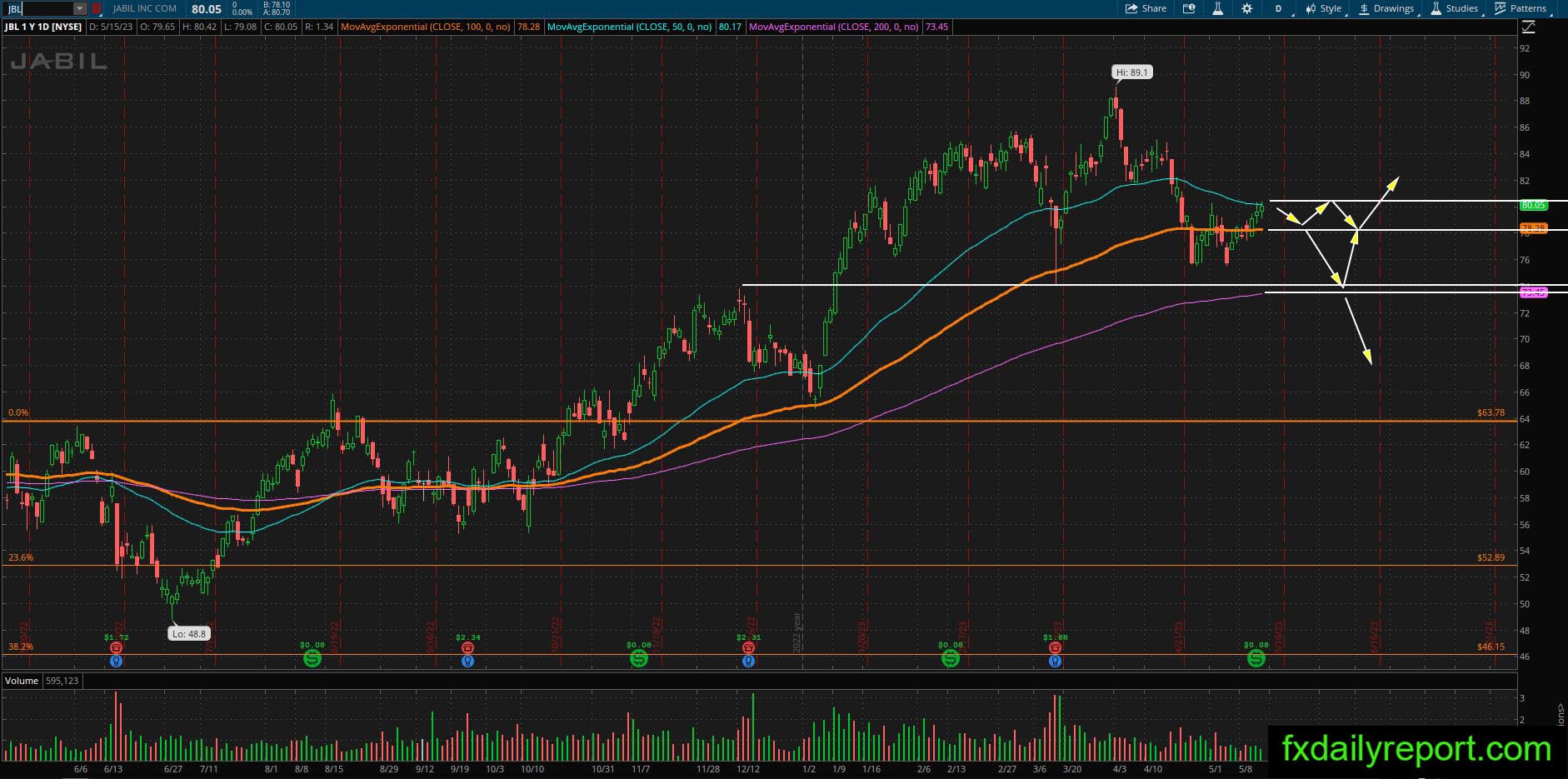Click the D: 5/15/23 date readout

pyautogui.click(x=110, y=27)
